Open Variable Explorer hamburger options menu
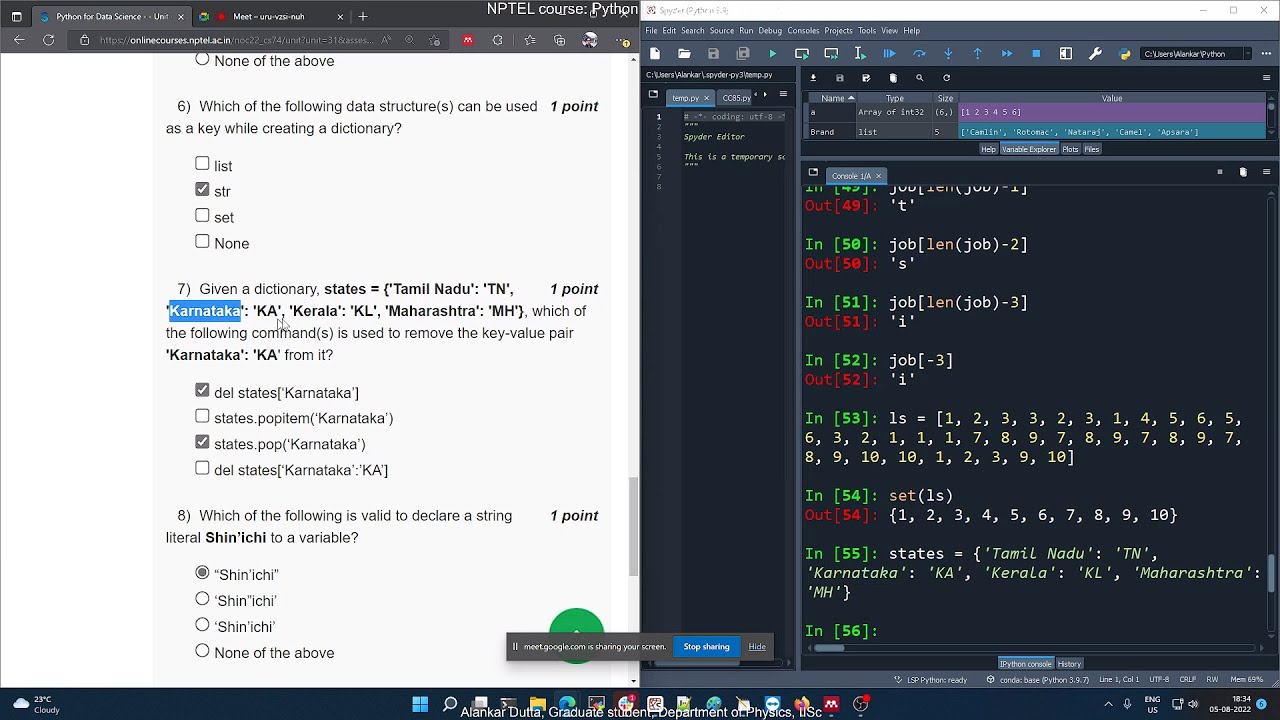The image size is (1280, 720). (1266, 78)
